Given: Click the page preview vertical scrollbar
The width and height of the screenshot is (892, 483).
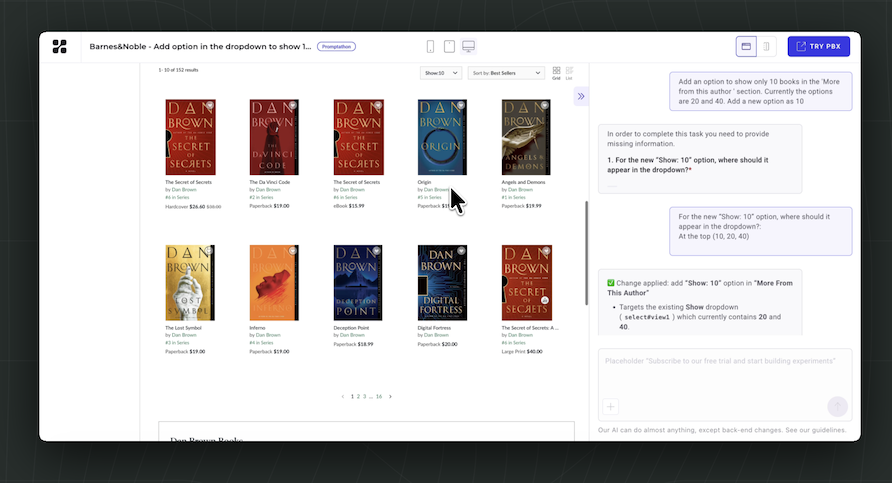Looking at the screenshot, I should click(587, 253).
